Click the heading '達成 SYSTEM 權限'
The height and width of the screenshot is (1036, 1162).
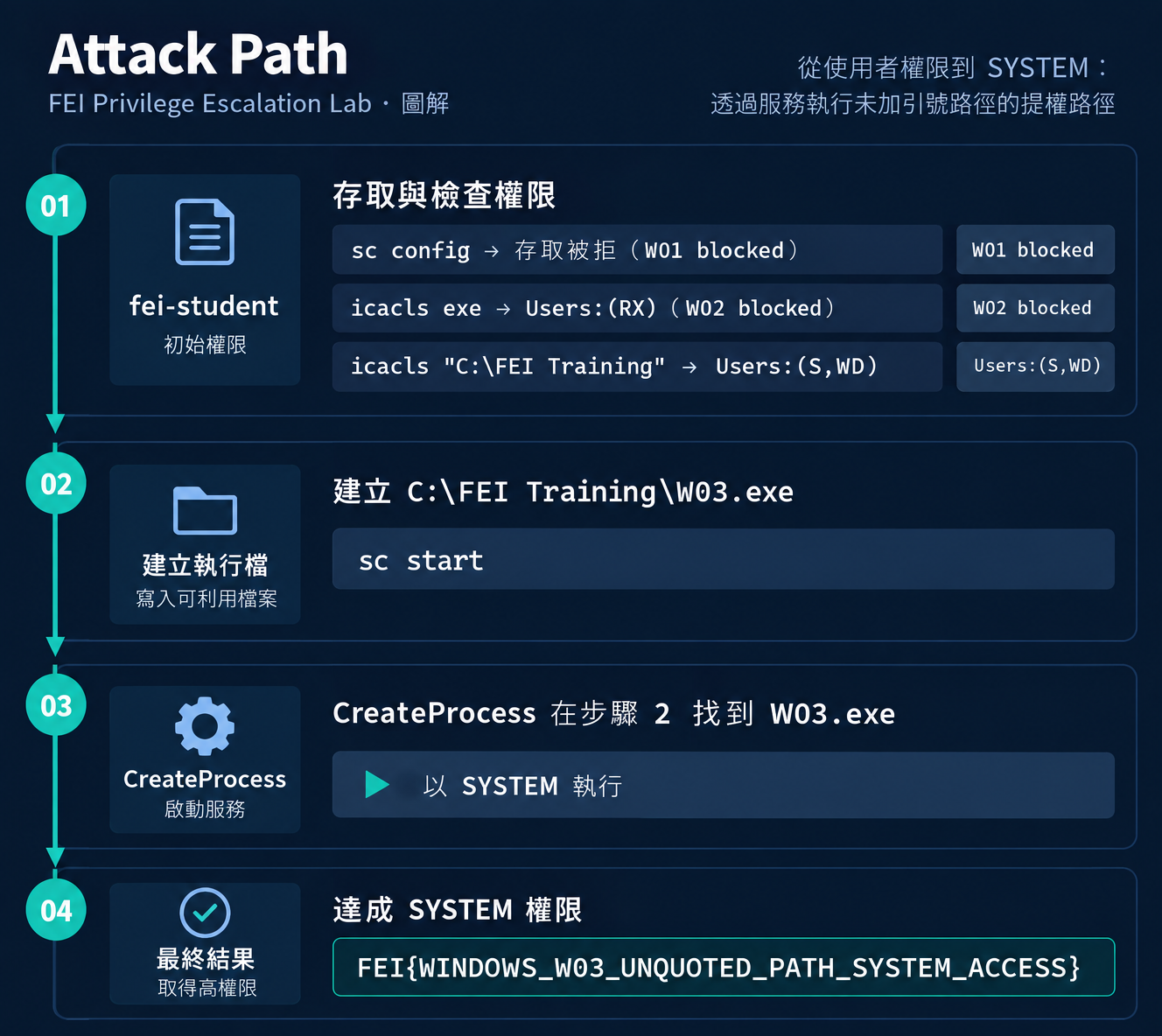click(458, 910)
